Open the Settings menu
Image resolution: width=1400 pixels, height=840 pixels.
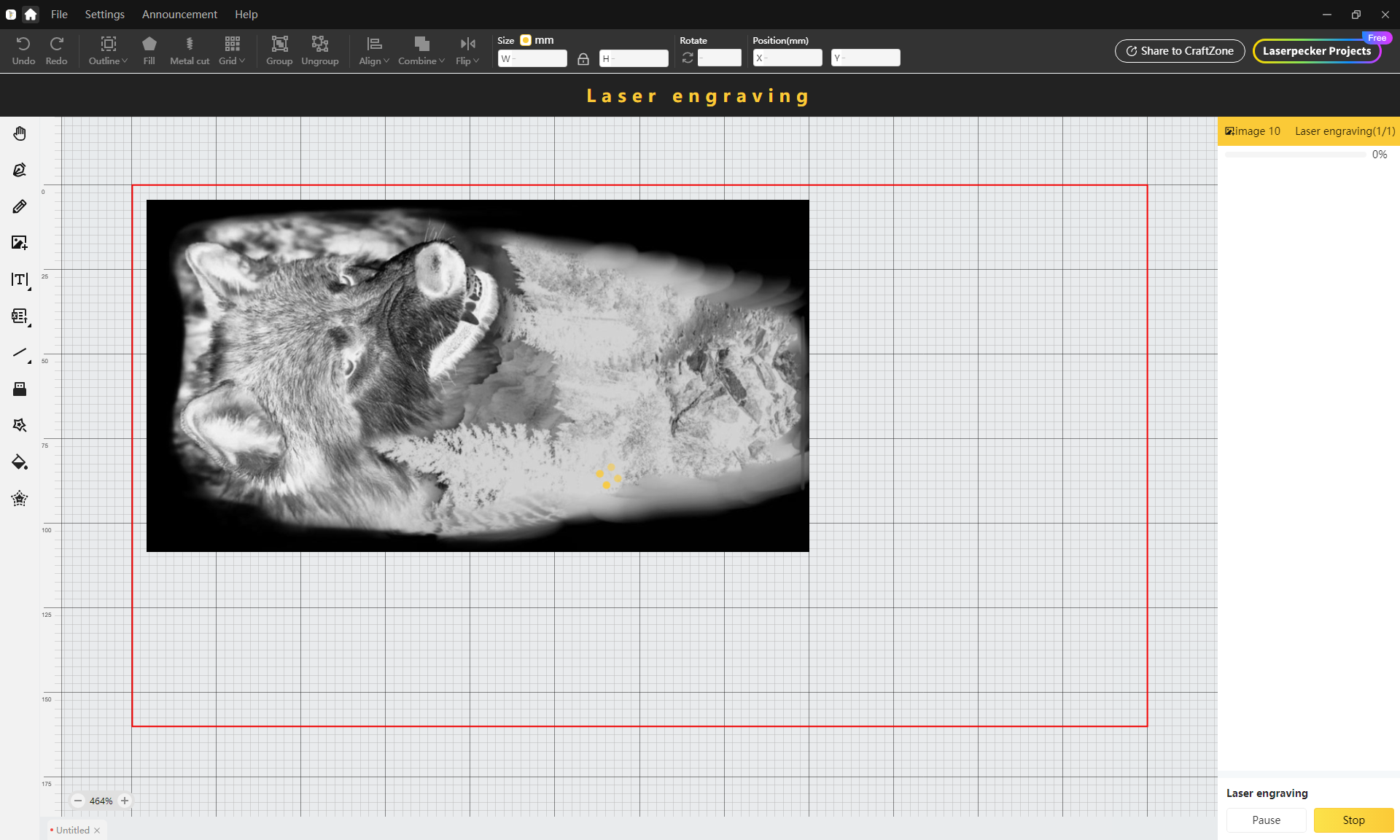(x=104, y=14)
